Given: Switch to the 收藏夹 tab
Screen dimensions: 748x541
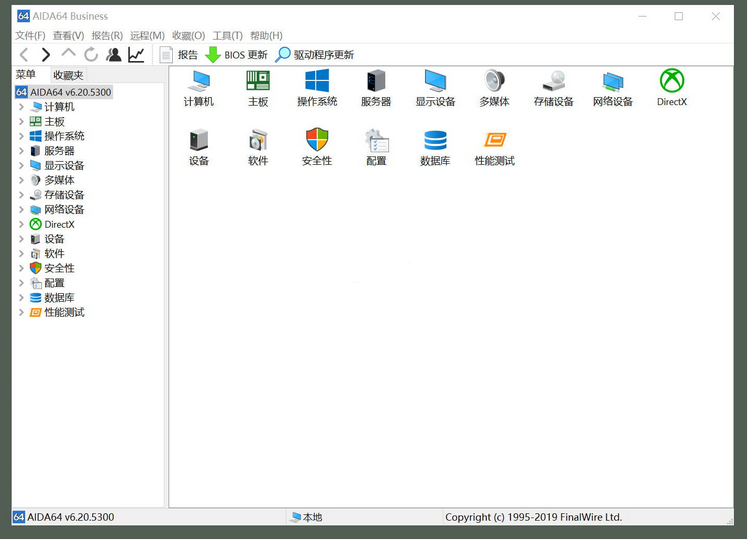Looking at the screenshot, I should [68, 75].
